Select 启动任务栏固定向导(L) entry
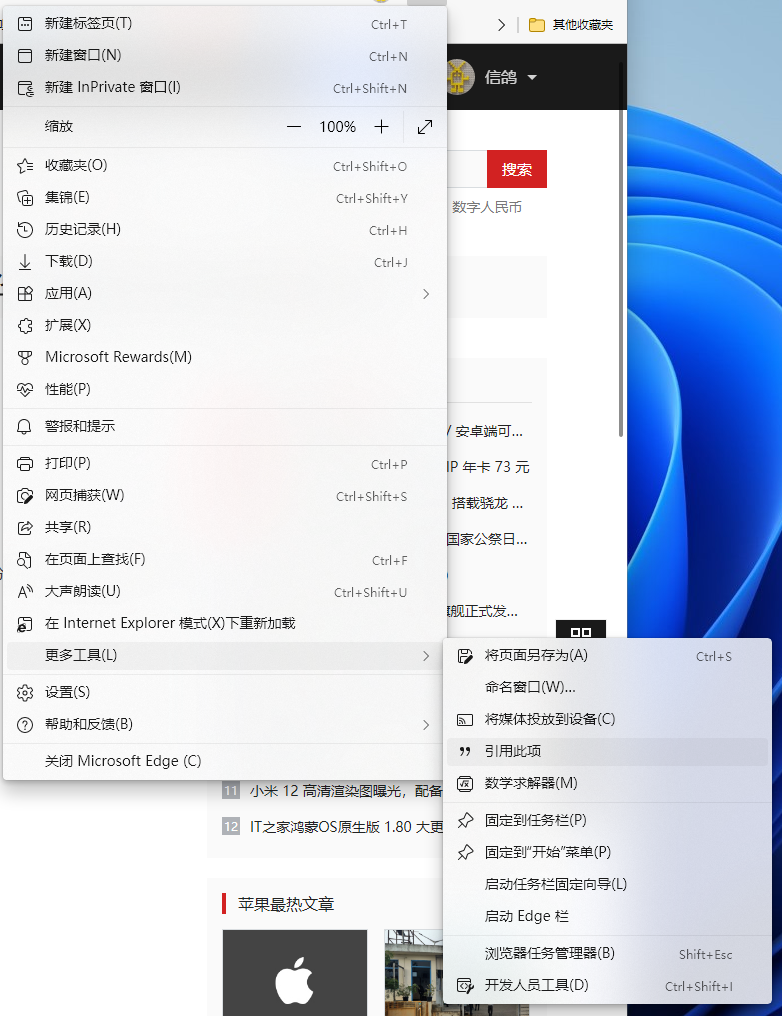The height and width of the screenshot is (1016, 782). (608, 884)
